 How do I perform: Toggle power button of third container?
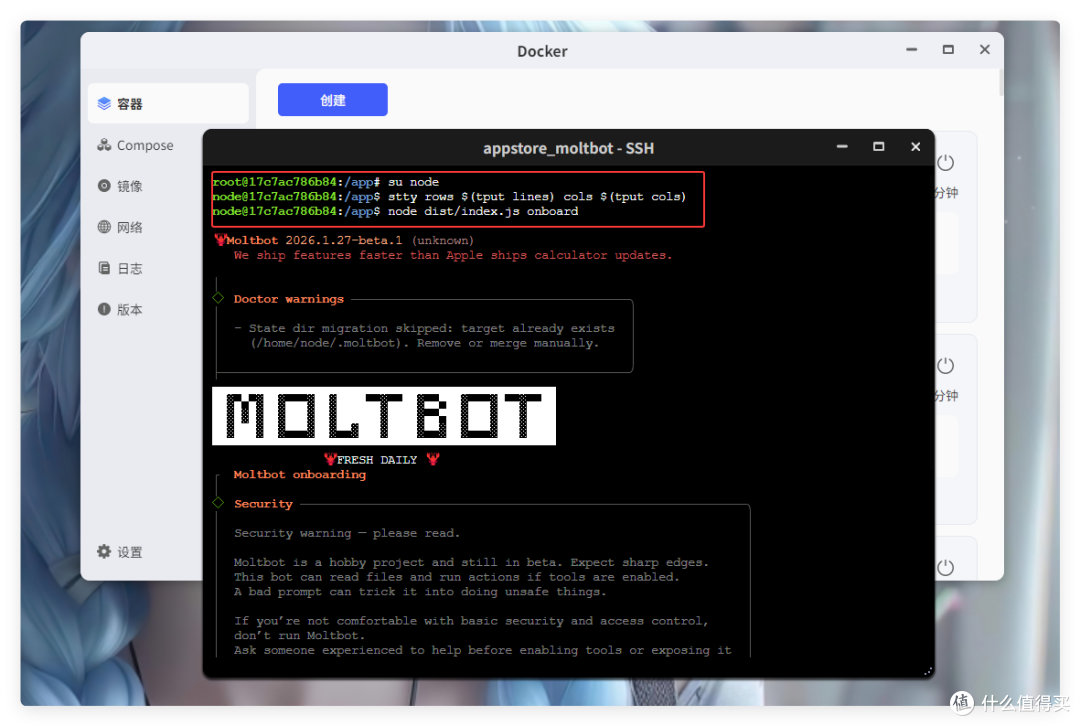click(x=946, y=568)
